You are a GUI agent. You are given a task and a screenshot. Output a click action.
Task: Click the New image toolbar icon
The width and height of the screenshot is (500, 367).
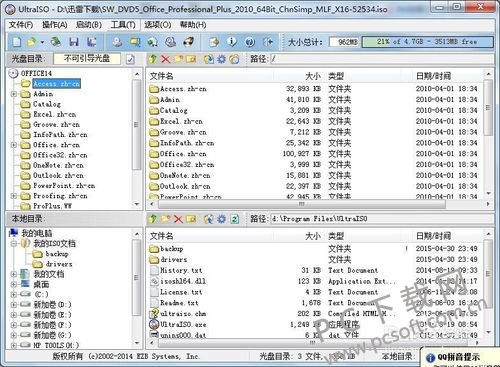pyautogui.click(x=17, y=42)
